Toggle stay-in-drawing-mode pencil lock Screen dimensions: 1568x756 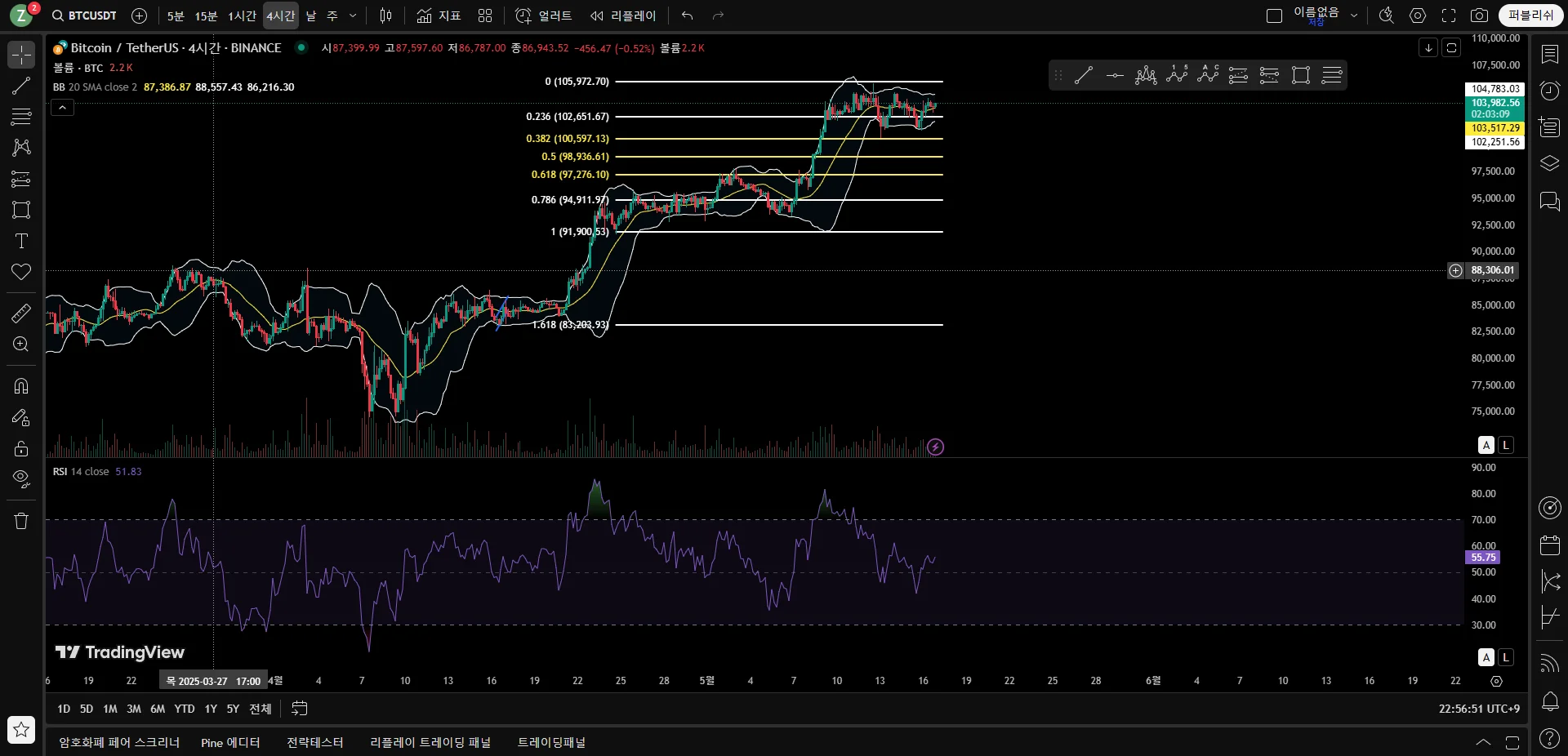(21, 417)
